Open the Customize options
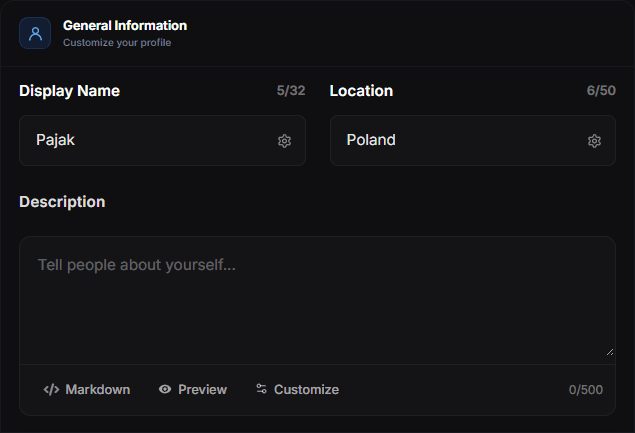This screenshot has height=433, width=635. pos(298,390)
